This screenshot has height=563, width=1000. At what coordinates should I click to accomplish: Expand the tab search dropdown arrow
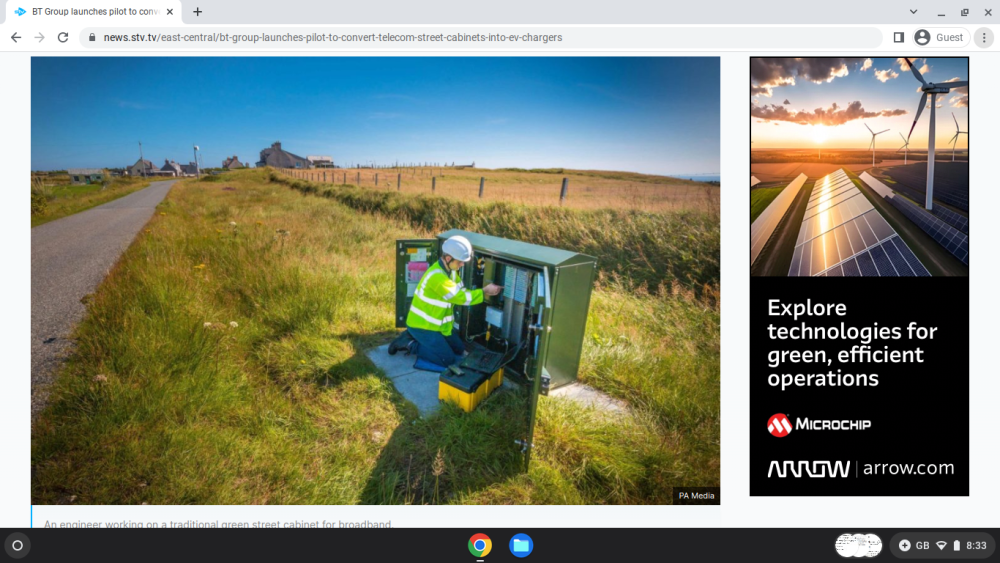913,11
